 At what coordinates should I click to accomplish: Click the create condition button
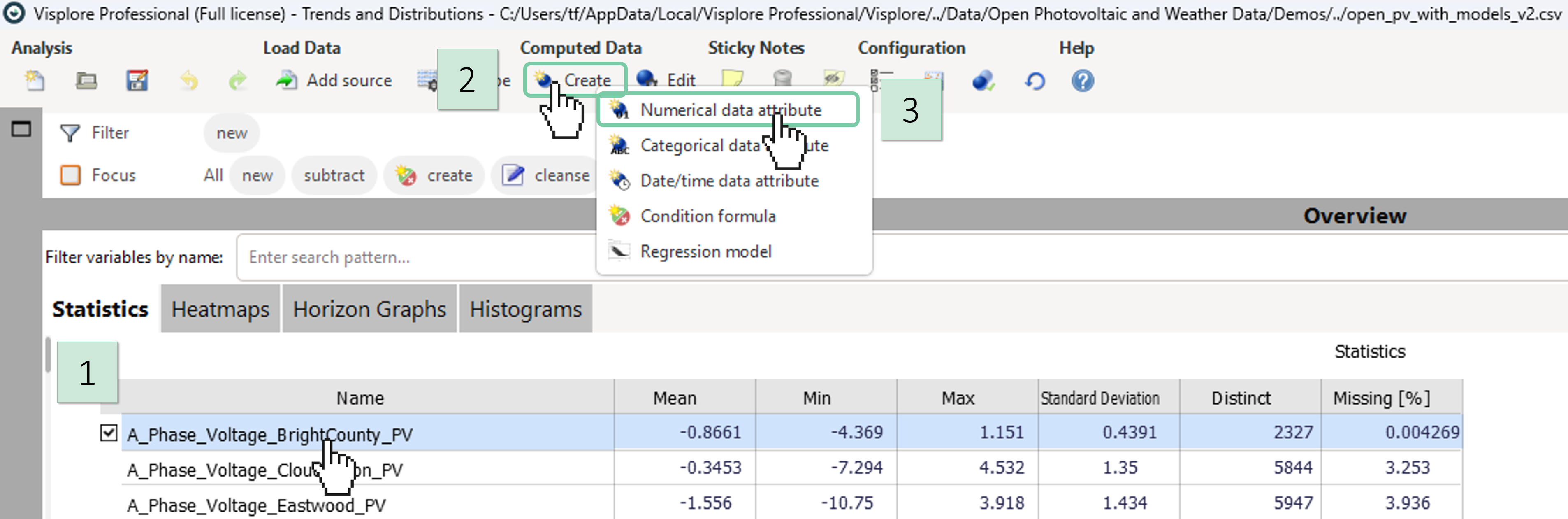click(x=434, y=175)
